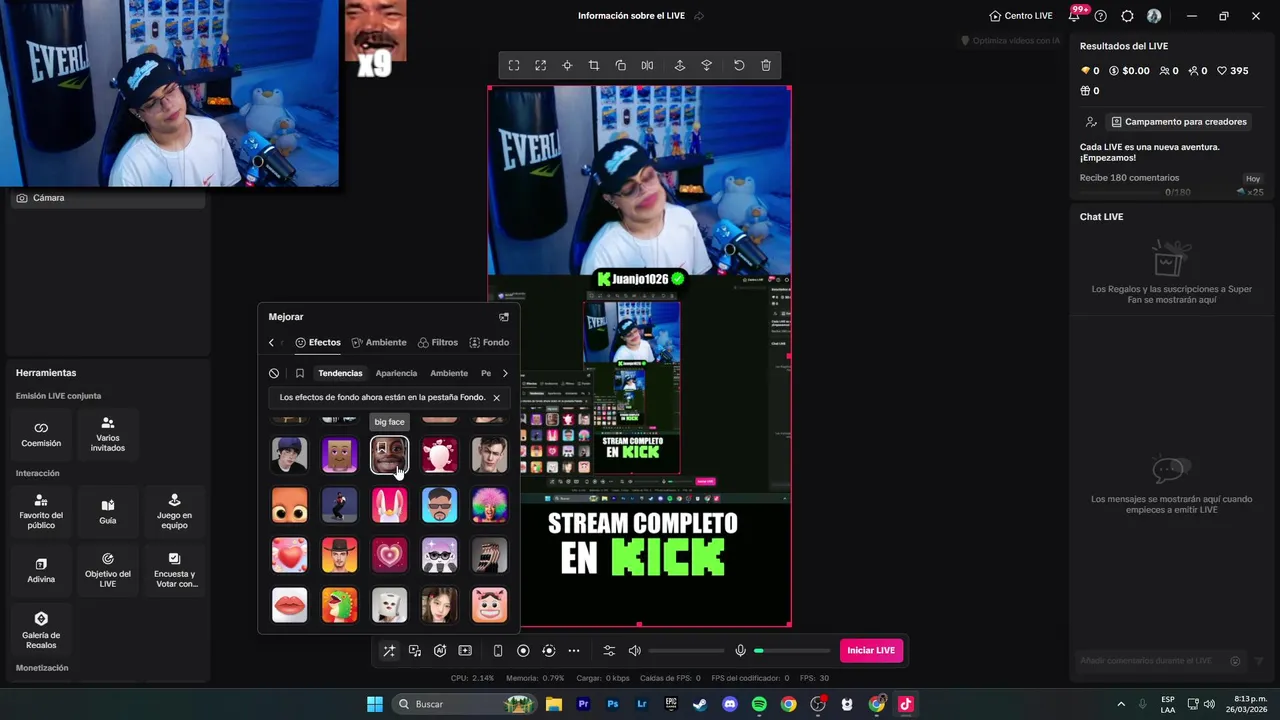Viewport: 1280px width, 720px height.
Task: Open Spotify from the taskbar
Action: coord(759,704)
